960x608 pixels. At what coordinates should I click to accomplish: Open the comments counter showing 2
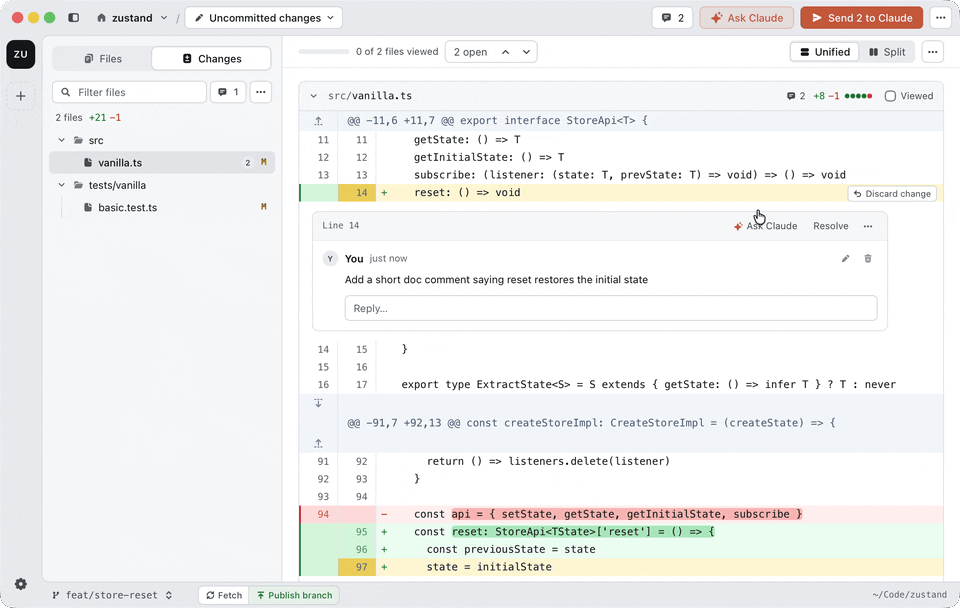(x=673, y=18)
